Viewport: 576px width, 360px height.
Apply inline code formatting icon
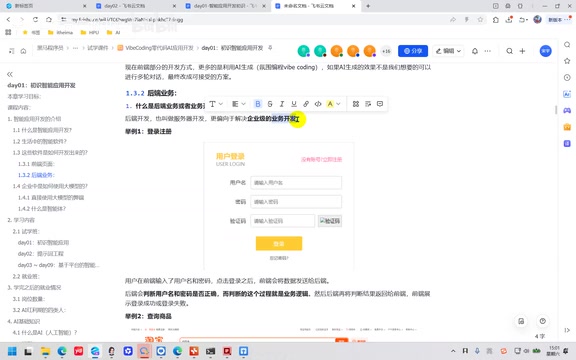point(318,104)
